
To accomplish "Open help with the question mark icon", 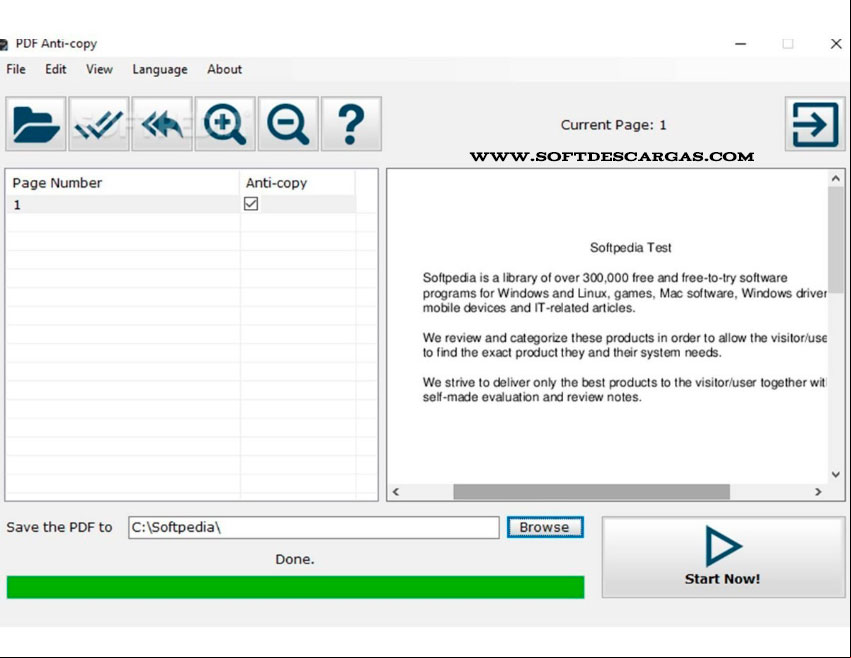I will pos(351,124).
